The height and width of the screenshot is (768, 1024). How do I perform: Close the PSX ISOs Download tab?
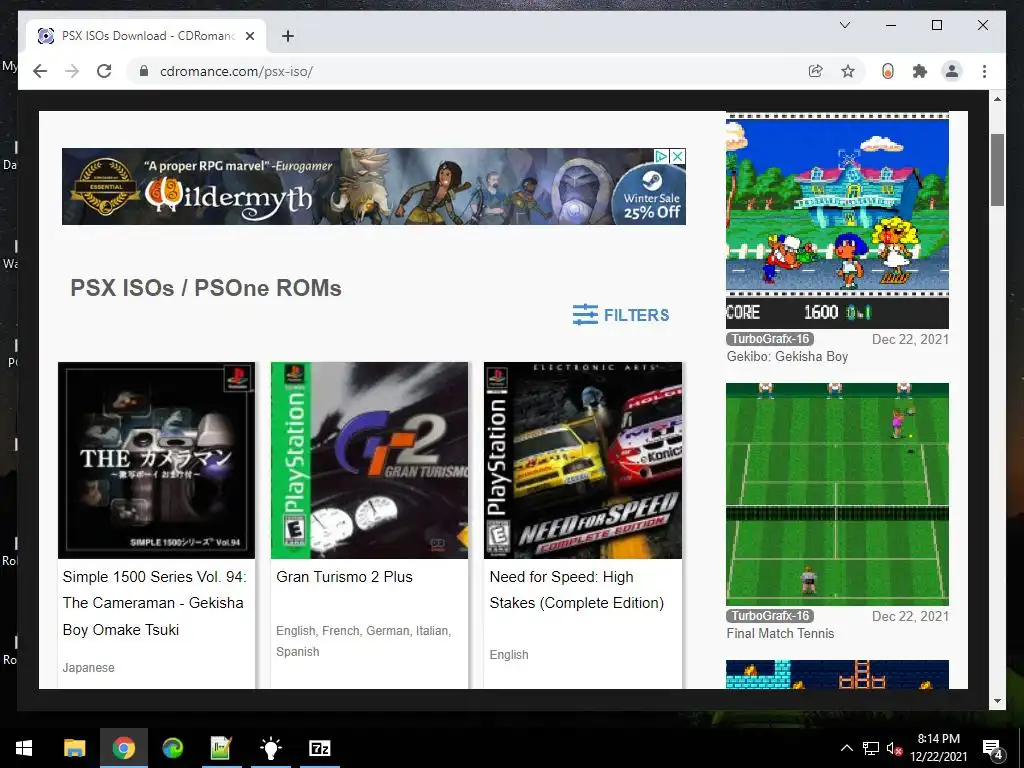click(x=249, y=36)
